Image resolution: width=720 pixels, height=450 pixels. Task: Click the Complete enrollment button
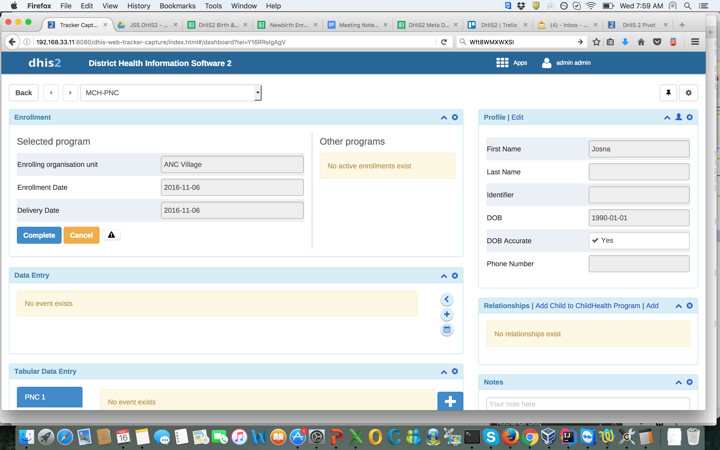click(39, 235)
